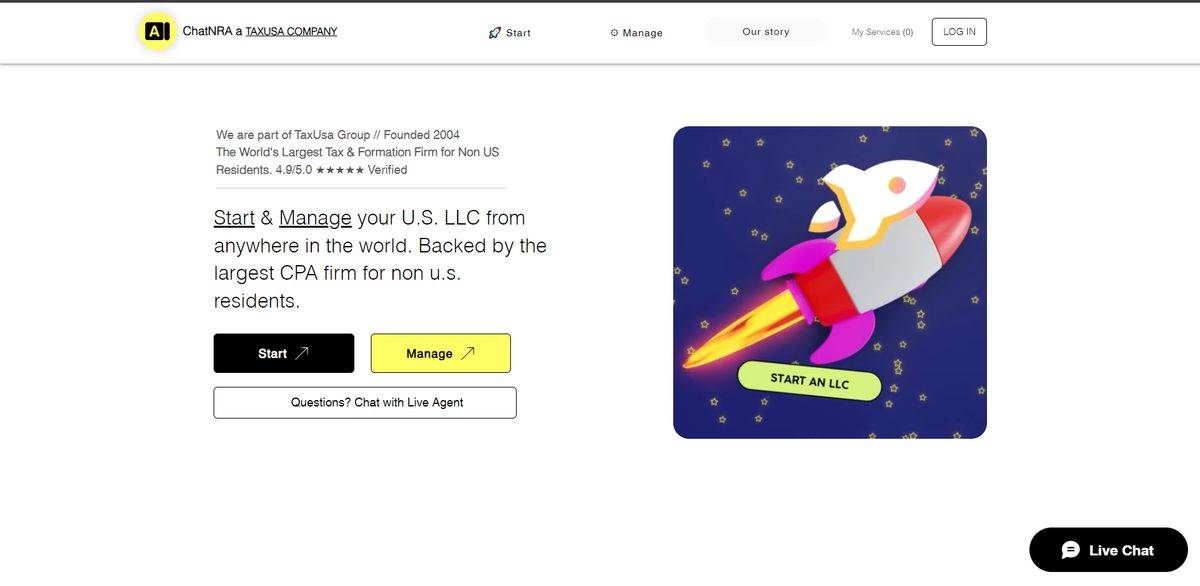Click the arrow icon on the black Start button

tap(302, 353)
